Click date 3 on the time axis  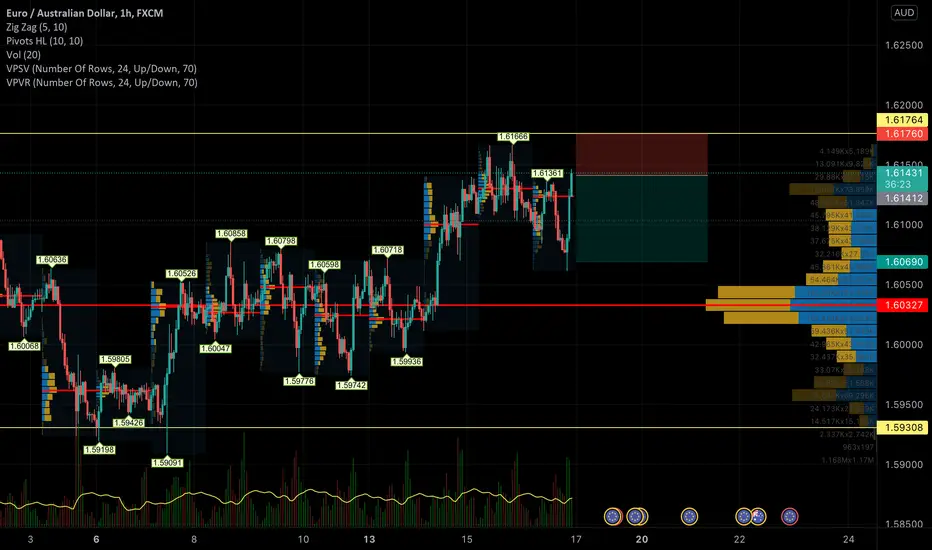pos(30,539)
